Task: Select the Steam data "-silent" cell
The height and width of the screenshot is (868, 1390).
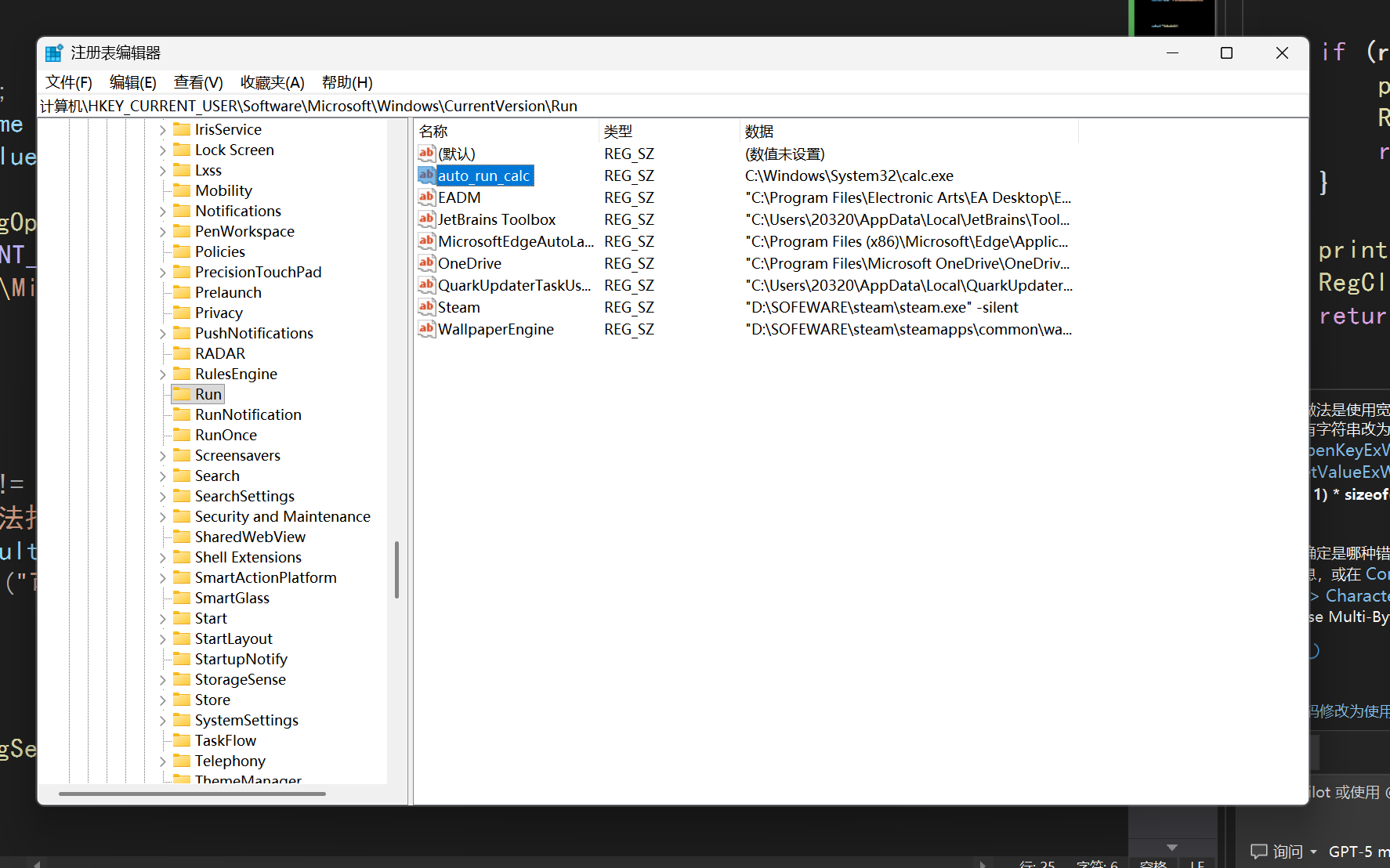Action: [881, 307]
